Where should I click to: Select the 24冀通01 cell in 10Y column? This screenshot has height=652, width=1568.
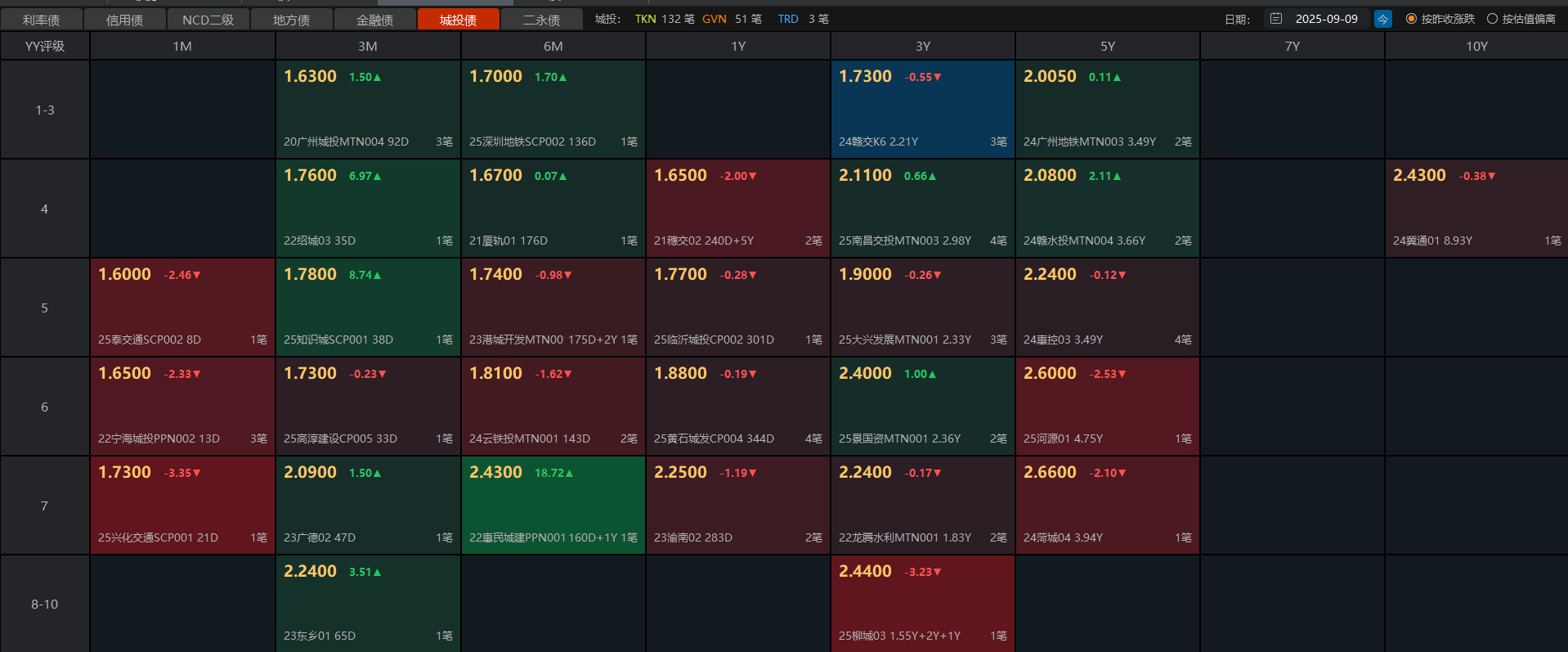pos(1476,209)
